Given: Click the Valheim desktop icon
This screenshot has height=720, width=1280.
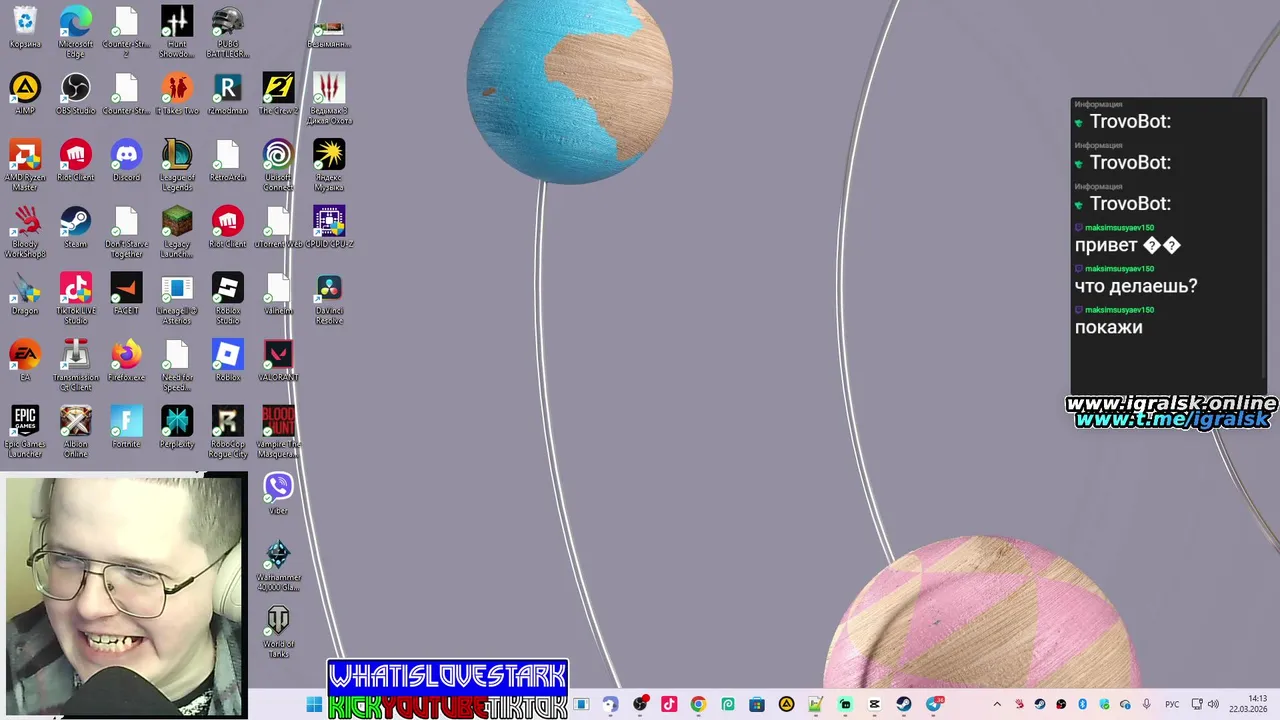Looking at the screenshot, I should point(278,294).
